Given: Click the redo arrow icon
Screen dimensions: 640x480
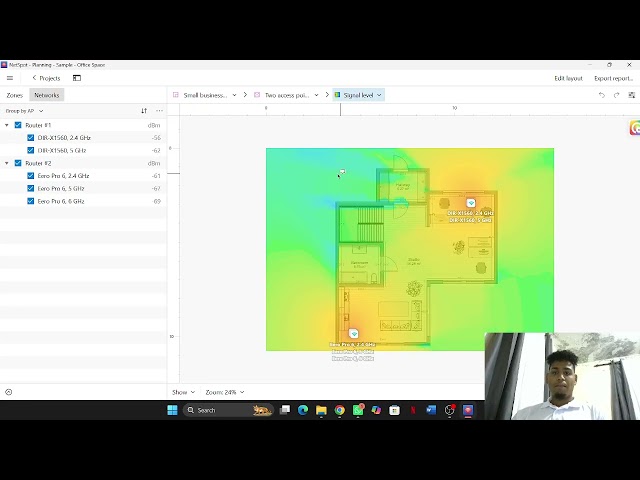Looking at the screenshot, I should point(616,95).
